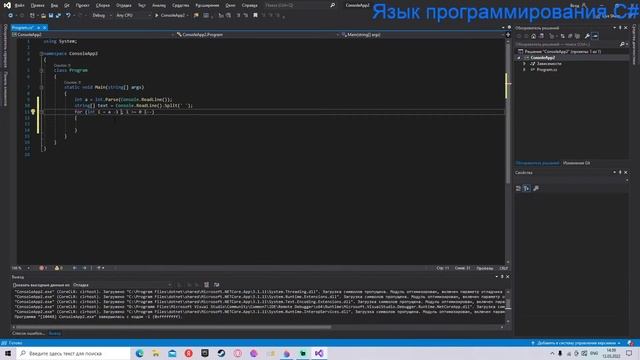
Task: Switch to the Список ошибок tab
Action: tap(28, 333)
